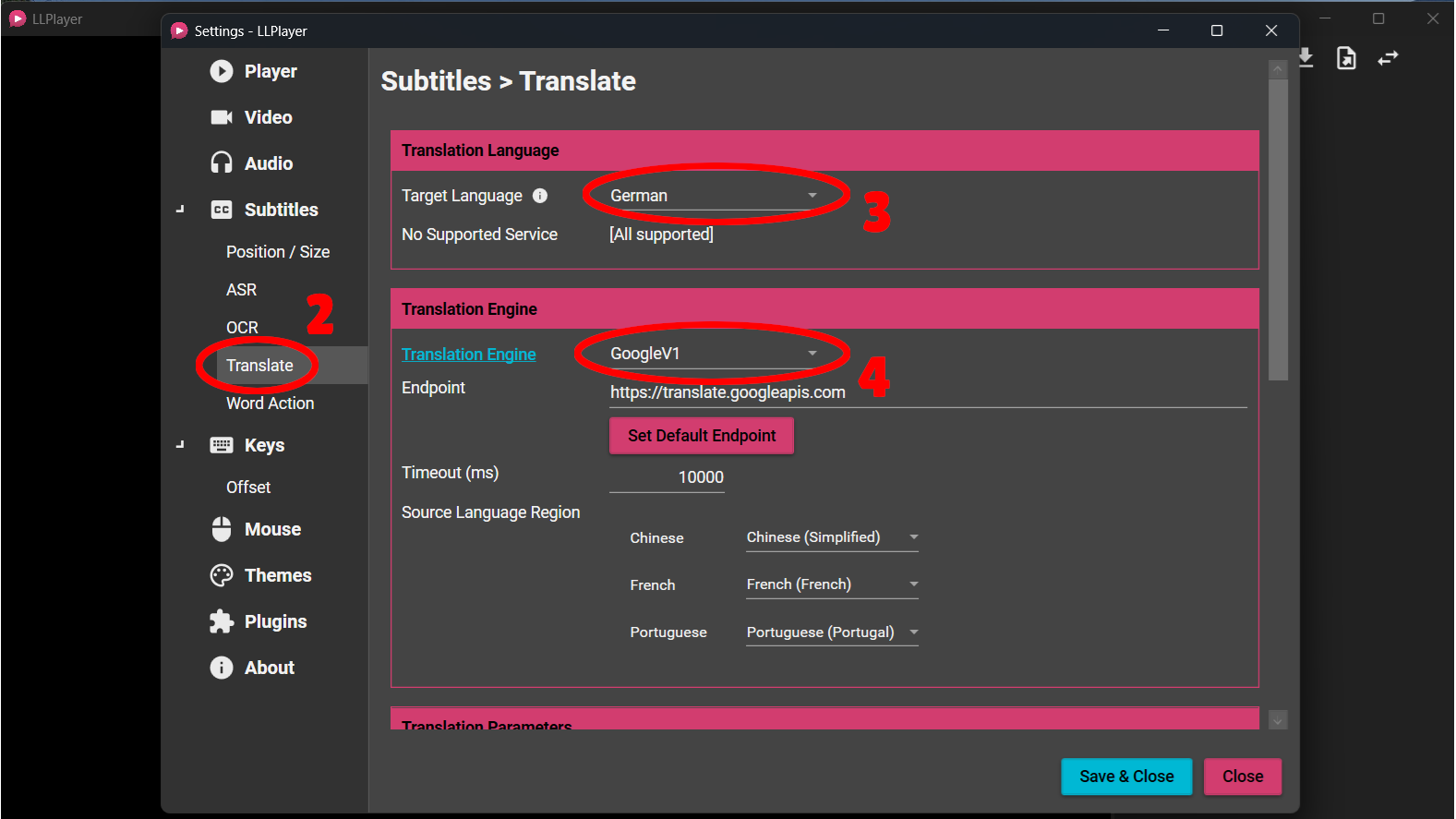Open the Translation Engine GoogleV1 dropdown
Image resolution: width=1456 pixels, height=819 pixels.
[x=714, y=354]
